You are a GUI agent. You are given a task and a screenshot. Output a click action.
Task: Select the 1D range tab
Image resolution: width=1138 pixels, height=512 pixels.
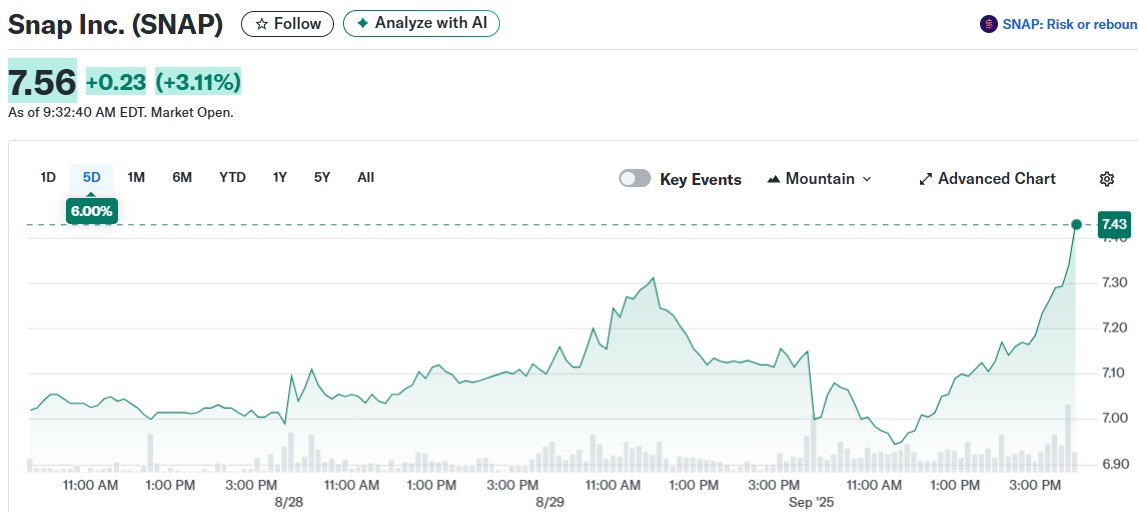coord(48,177)
